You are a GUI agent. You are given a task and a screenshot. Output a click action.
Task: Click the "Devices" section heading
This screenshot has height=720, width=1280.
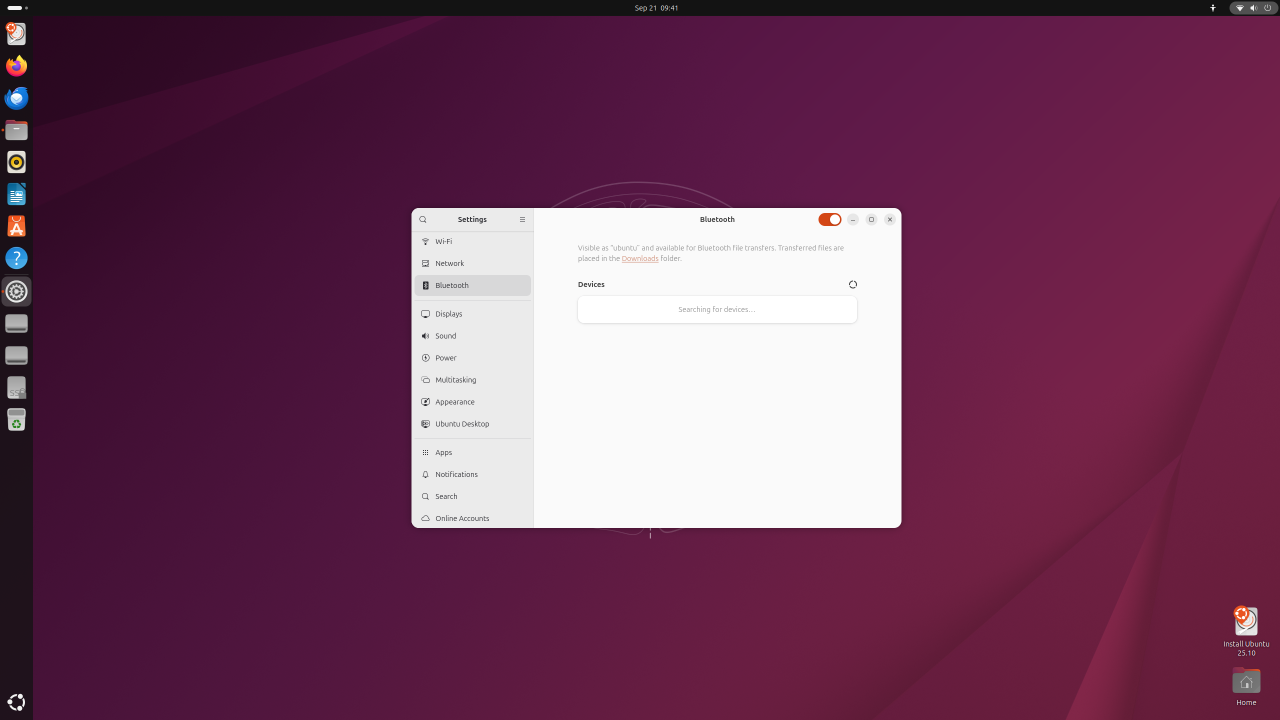(591, 284)
